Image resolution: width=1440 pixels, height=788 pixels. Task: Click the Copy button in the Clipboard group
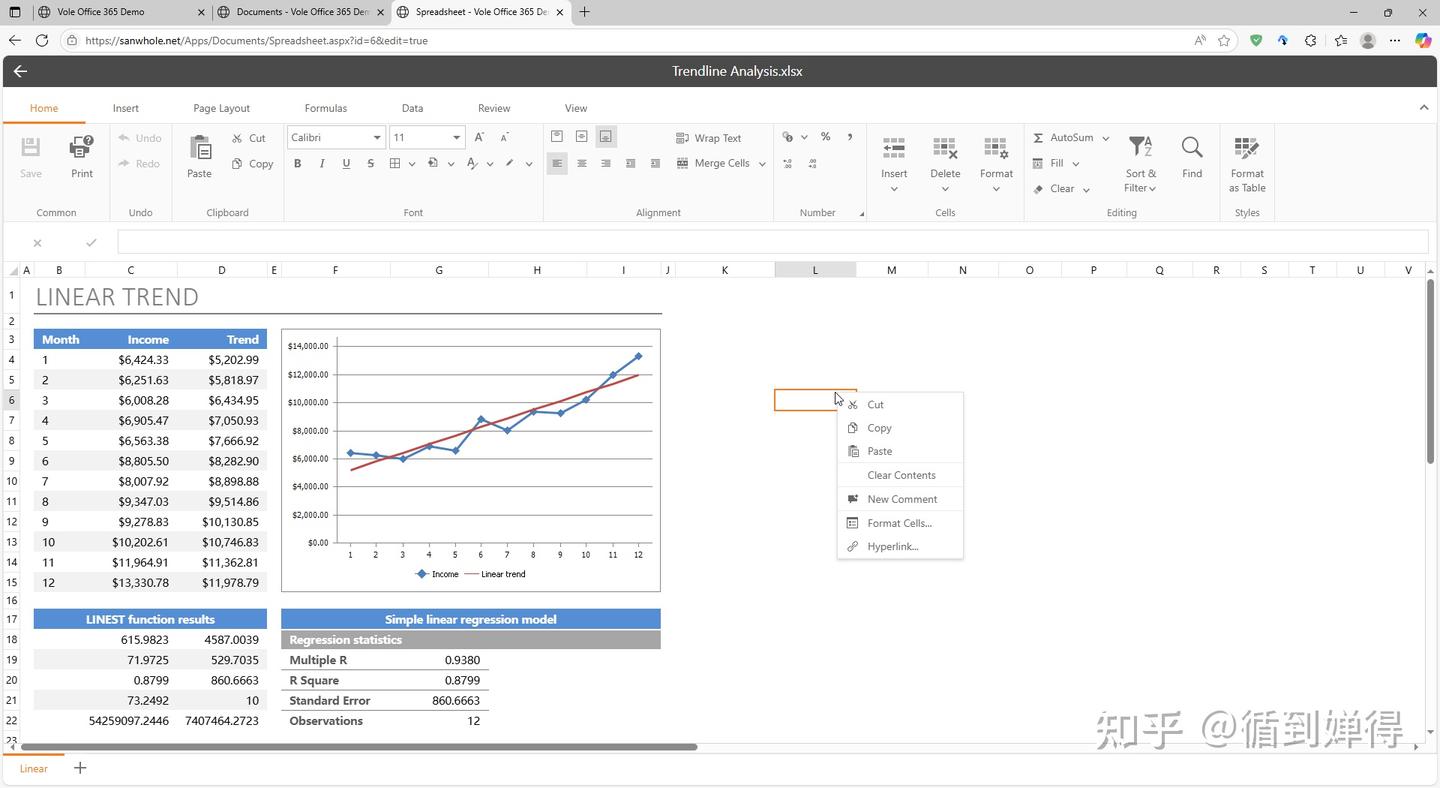pos(252,164)
